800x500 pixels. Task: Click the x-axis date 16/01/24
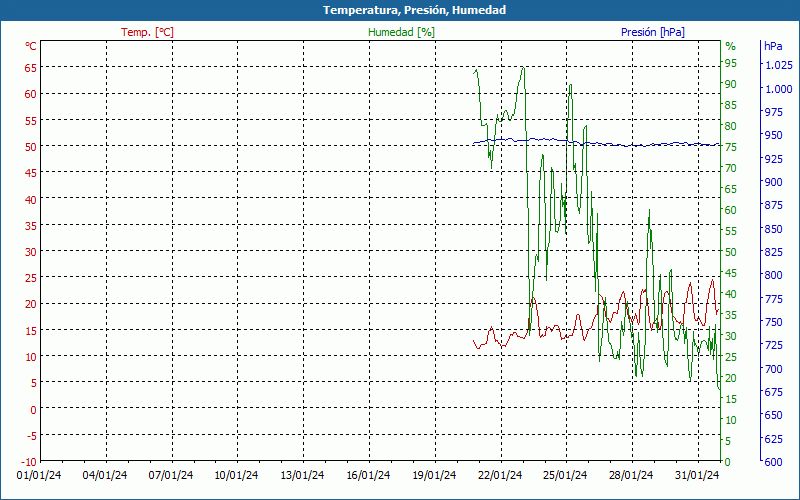click(368, 476)
